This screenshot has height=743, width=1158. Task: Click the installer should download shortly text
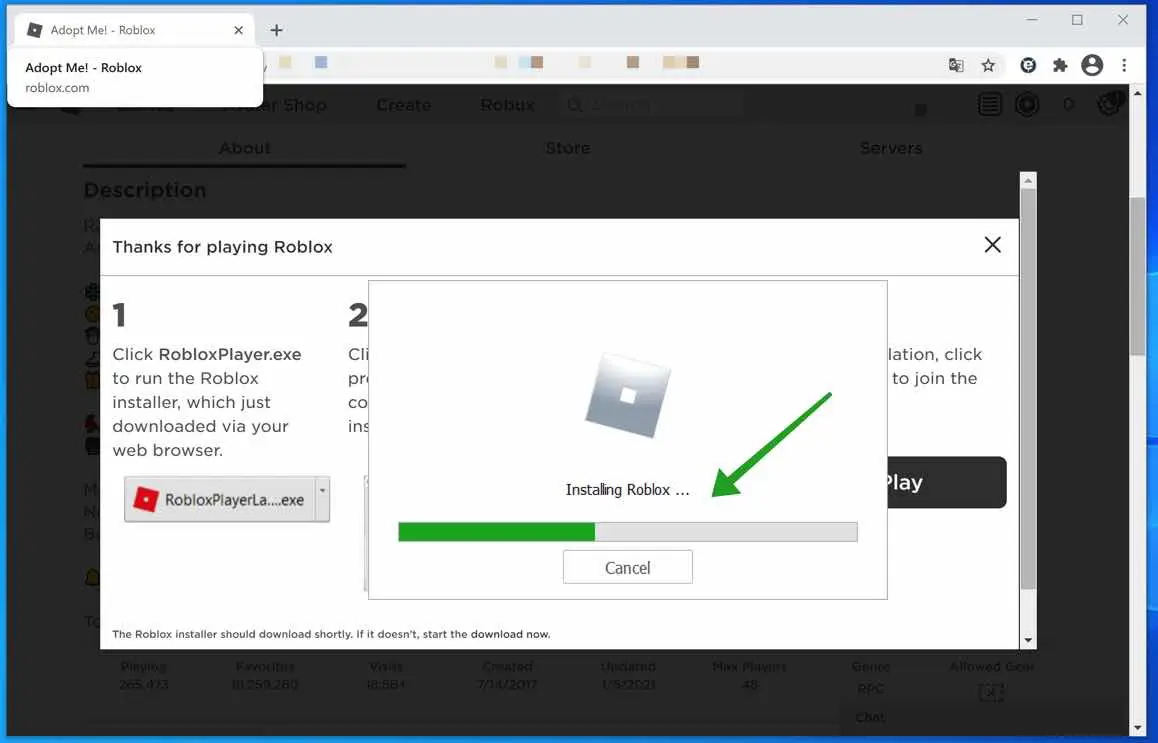coord(331,634)
